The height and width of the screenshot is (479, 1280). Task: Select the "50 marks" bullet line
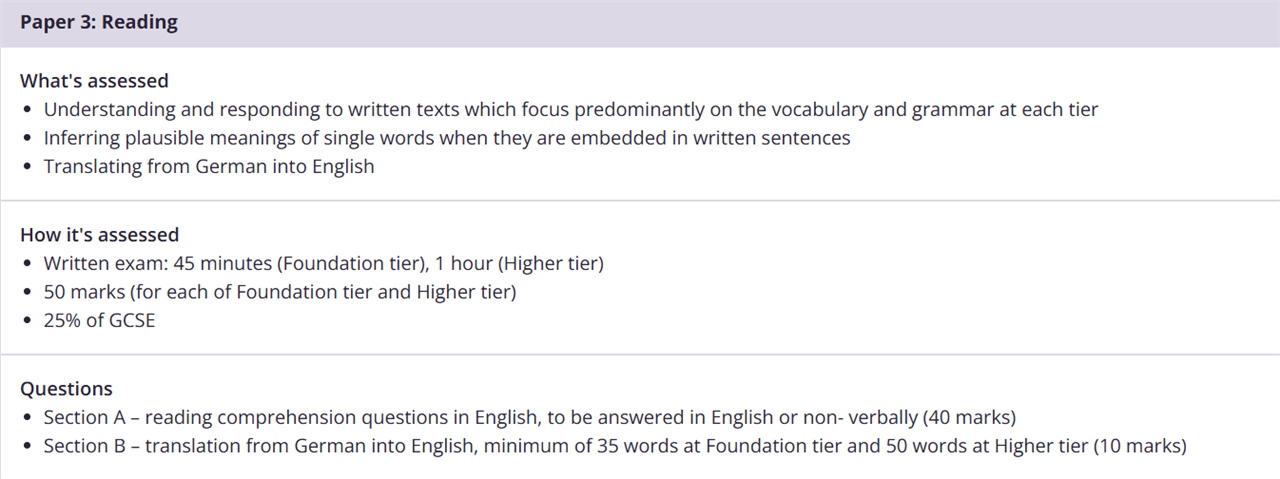(x=280, y=293)
